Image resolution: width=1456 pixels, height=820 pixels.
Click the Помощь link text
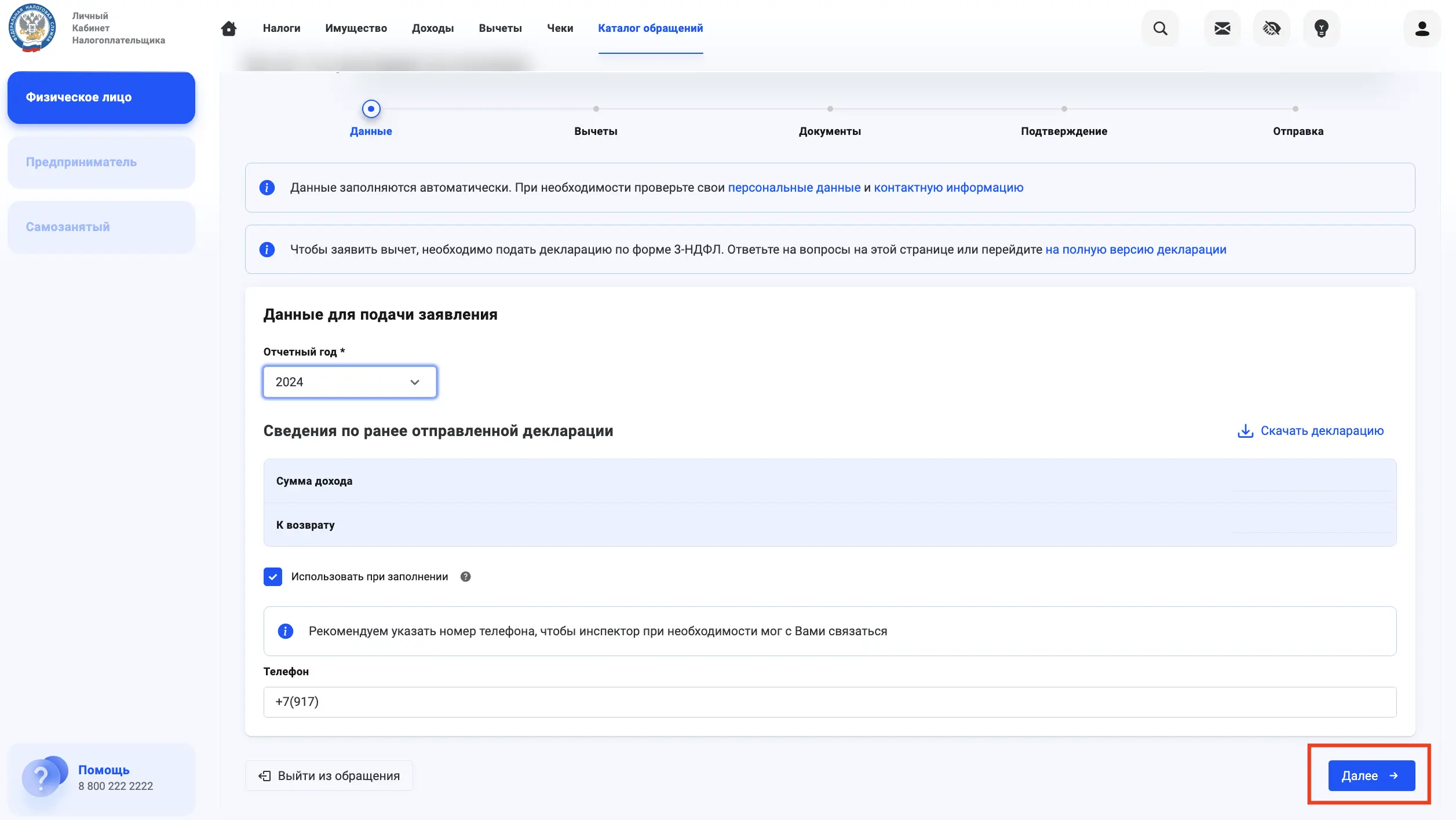tap(104, 770)
